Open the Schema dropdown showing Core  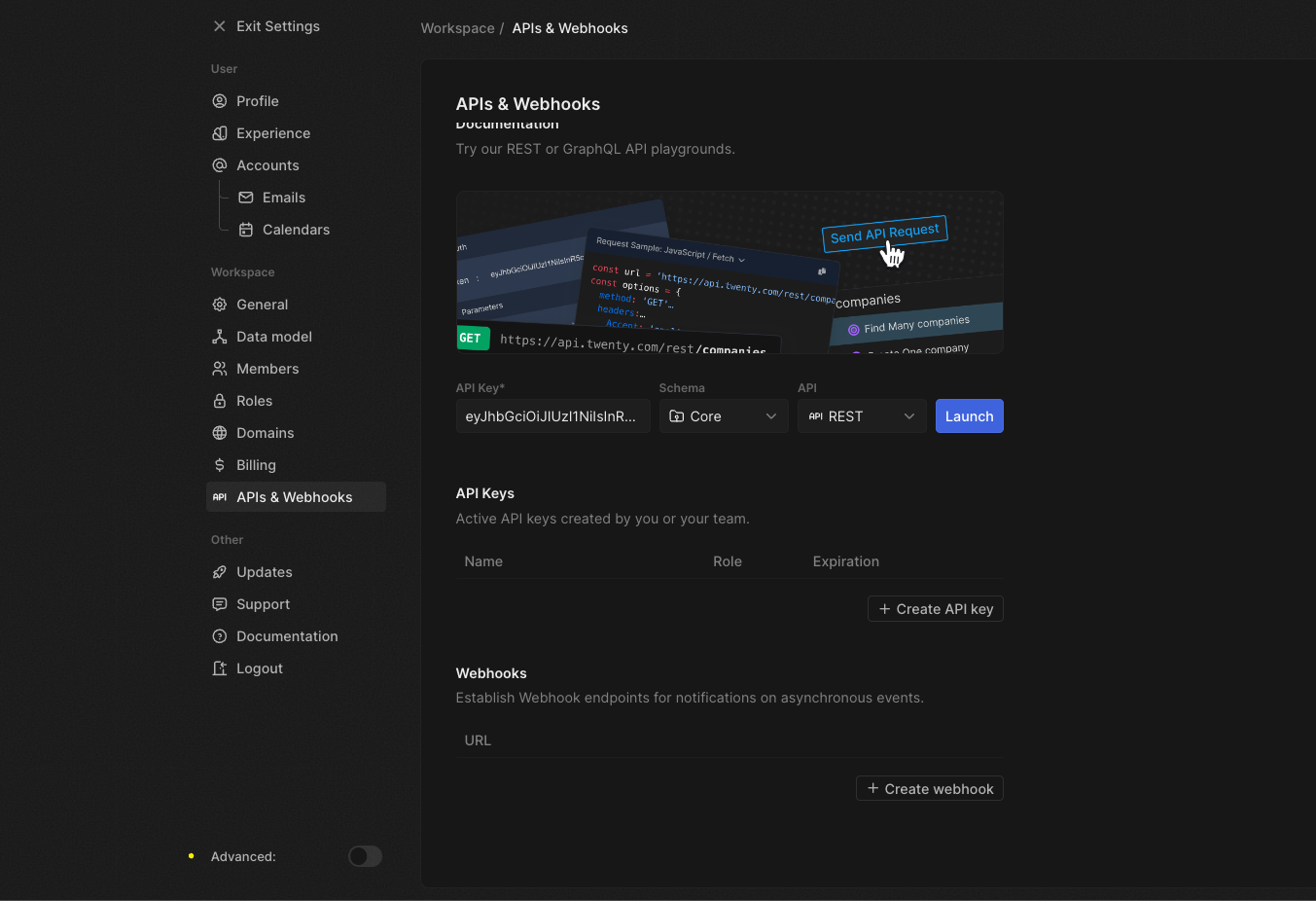click(x=723, y=415)
